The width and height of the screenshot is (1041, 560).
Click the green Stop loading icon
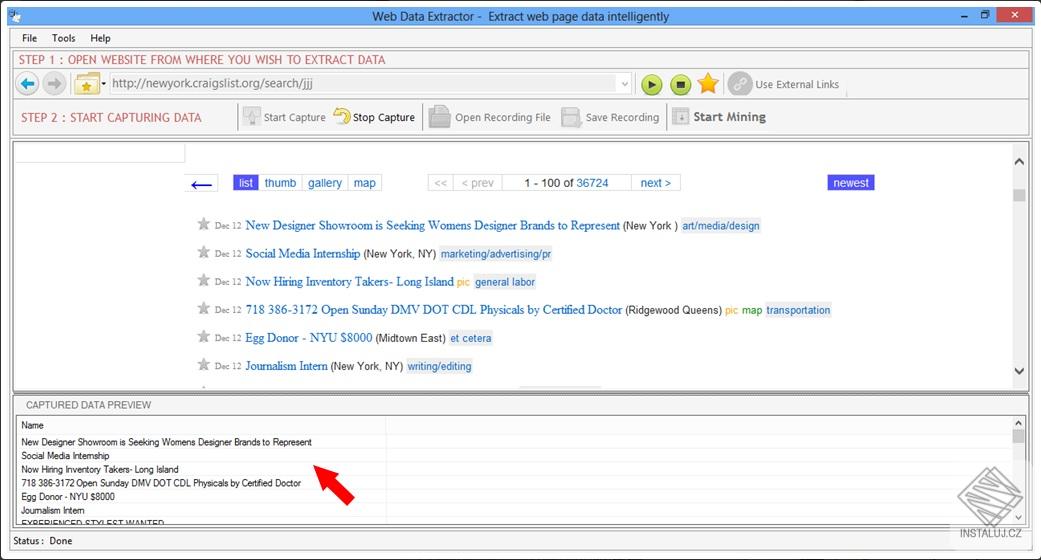click(x=680, y=84)
